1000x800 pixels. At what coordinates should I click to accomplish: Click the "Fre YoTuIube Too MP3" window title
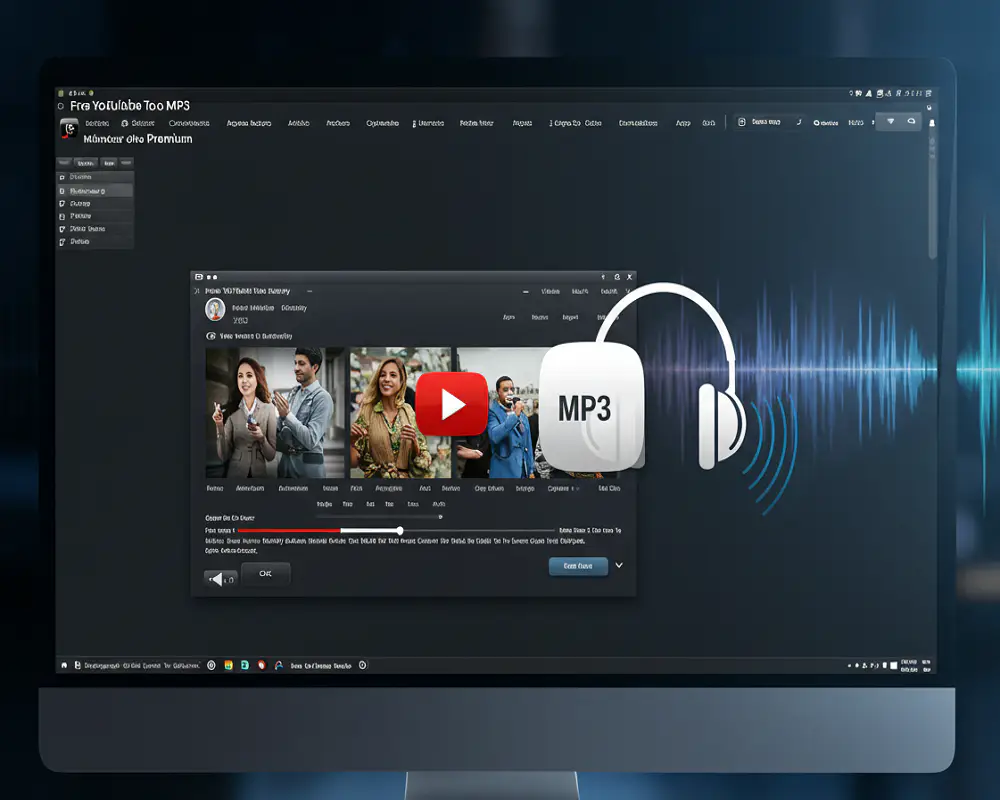click(130, 106)
